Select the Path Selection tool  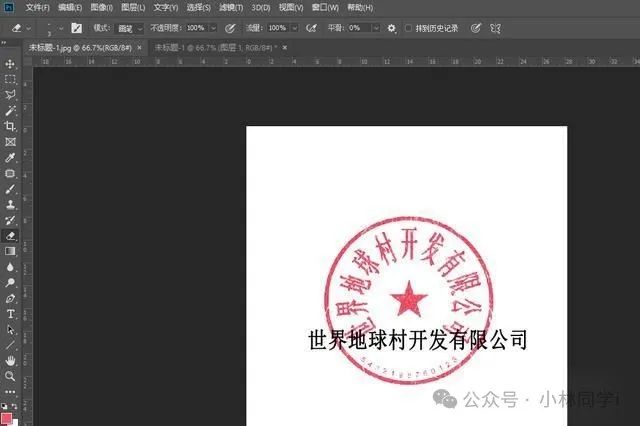pyautogui.click(x=10, y=329)
